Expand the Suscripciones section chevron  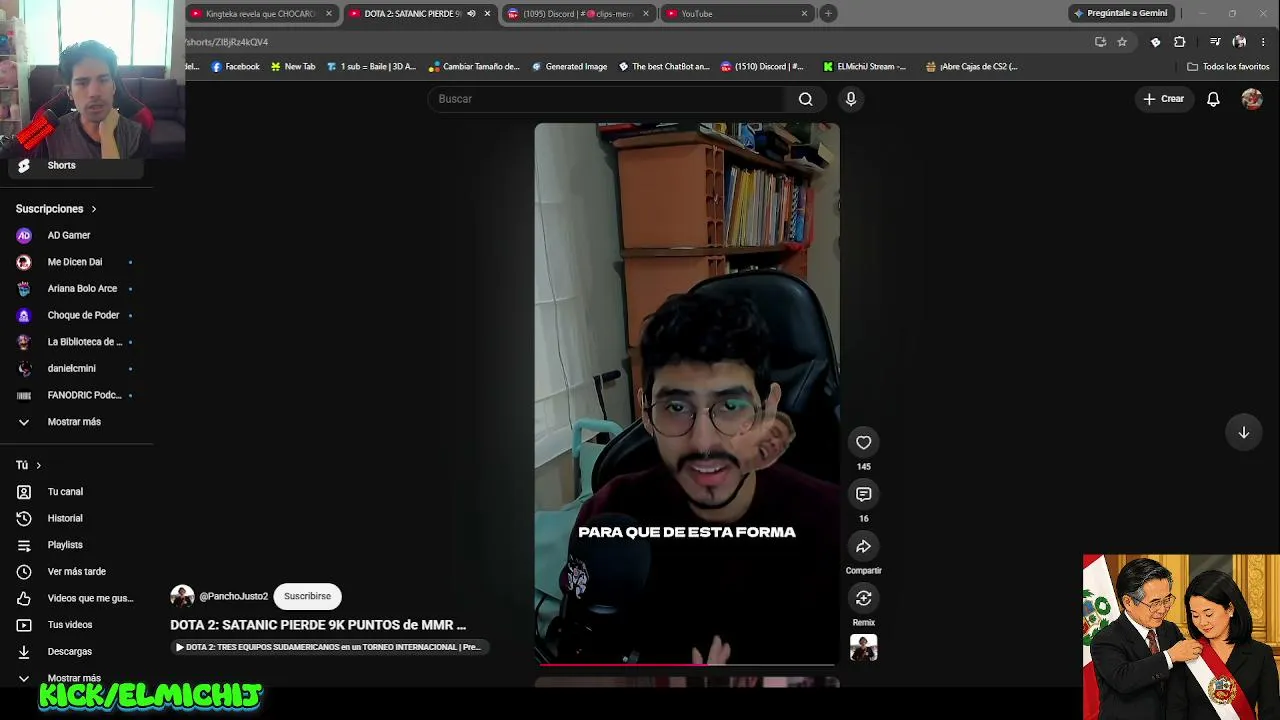point(94,209)
